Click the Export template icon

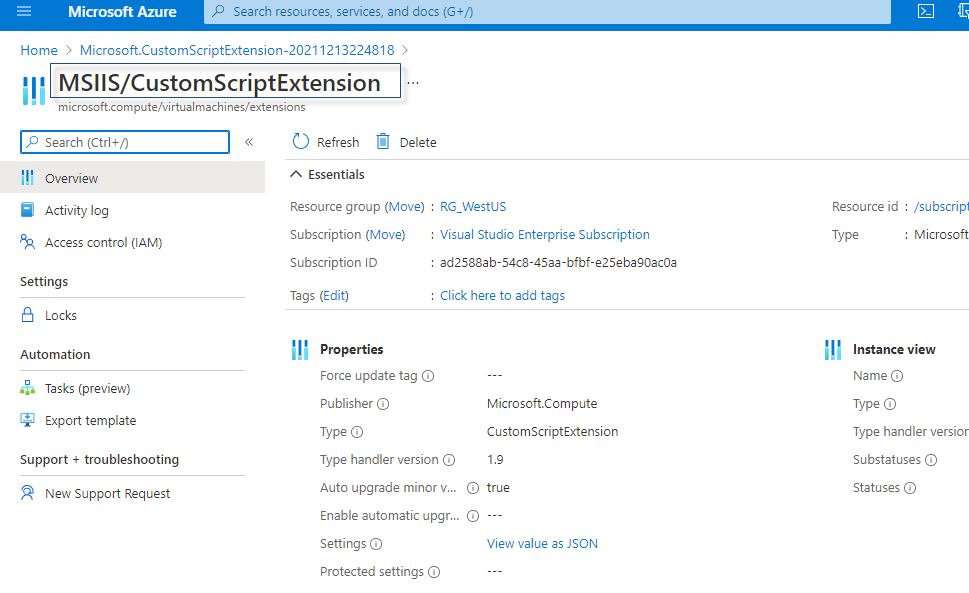27,420
